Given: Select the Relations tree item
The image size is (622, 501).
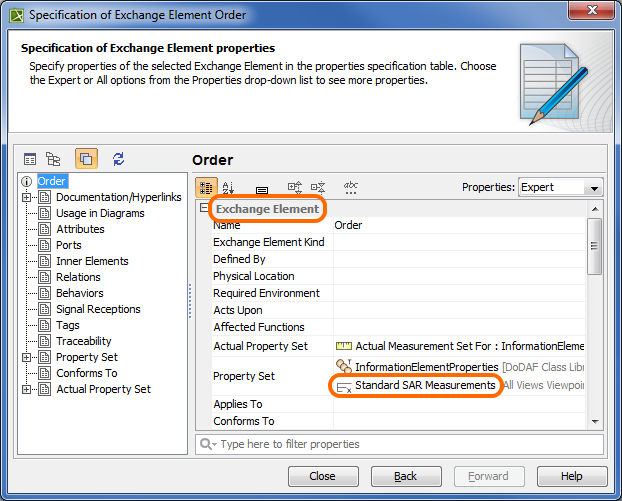Looking at the screenshot, I should (78, 277).
